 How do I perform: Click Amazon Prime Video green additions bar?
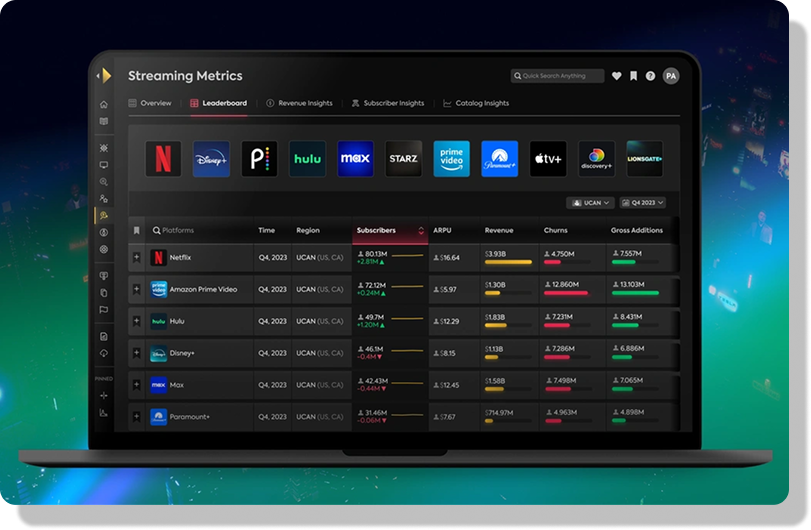(x=635, y=294)
